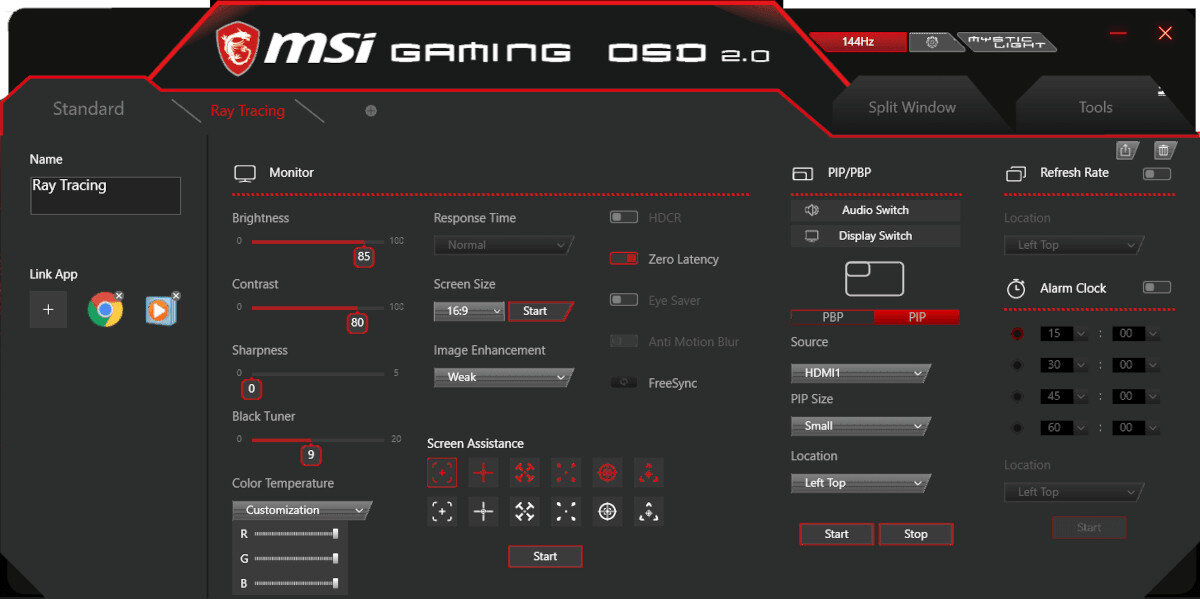The image size is (1200, 599).
Task: Open the PIP Size dropdown
Action: 860,426
